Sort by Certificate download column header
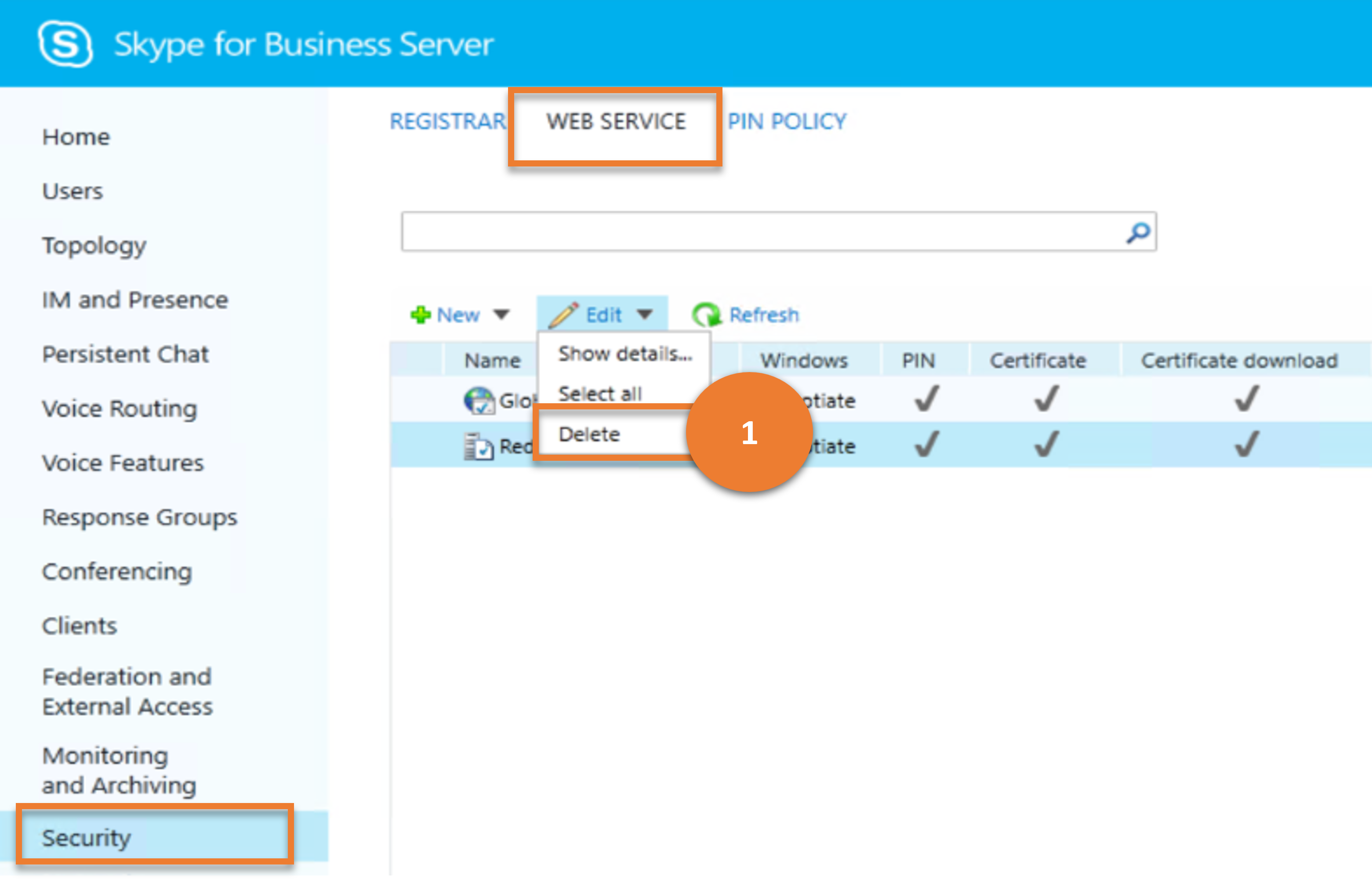Screen dimensions: 1372x879 point(1239,361)
